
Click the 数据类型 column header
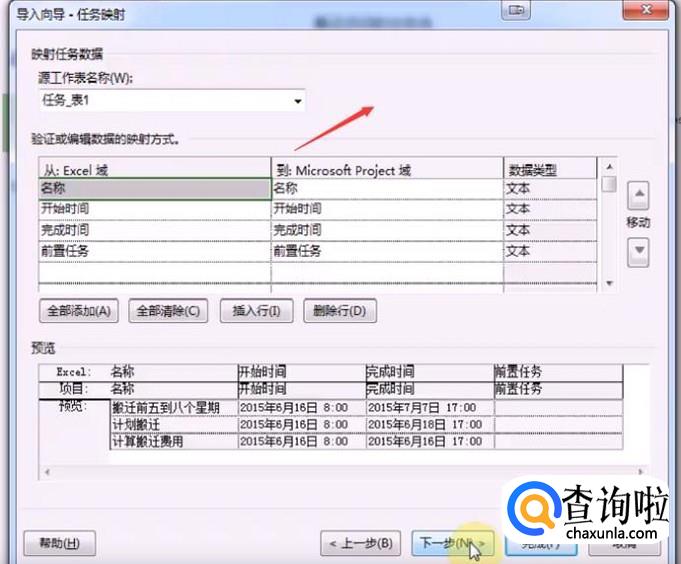pyautogui.click(x=550, y=168)
